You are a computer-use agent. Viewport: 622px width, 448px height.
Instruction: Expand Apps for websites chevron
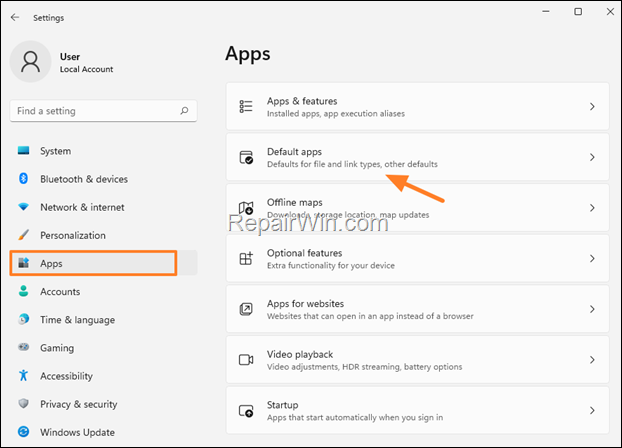592,309
